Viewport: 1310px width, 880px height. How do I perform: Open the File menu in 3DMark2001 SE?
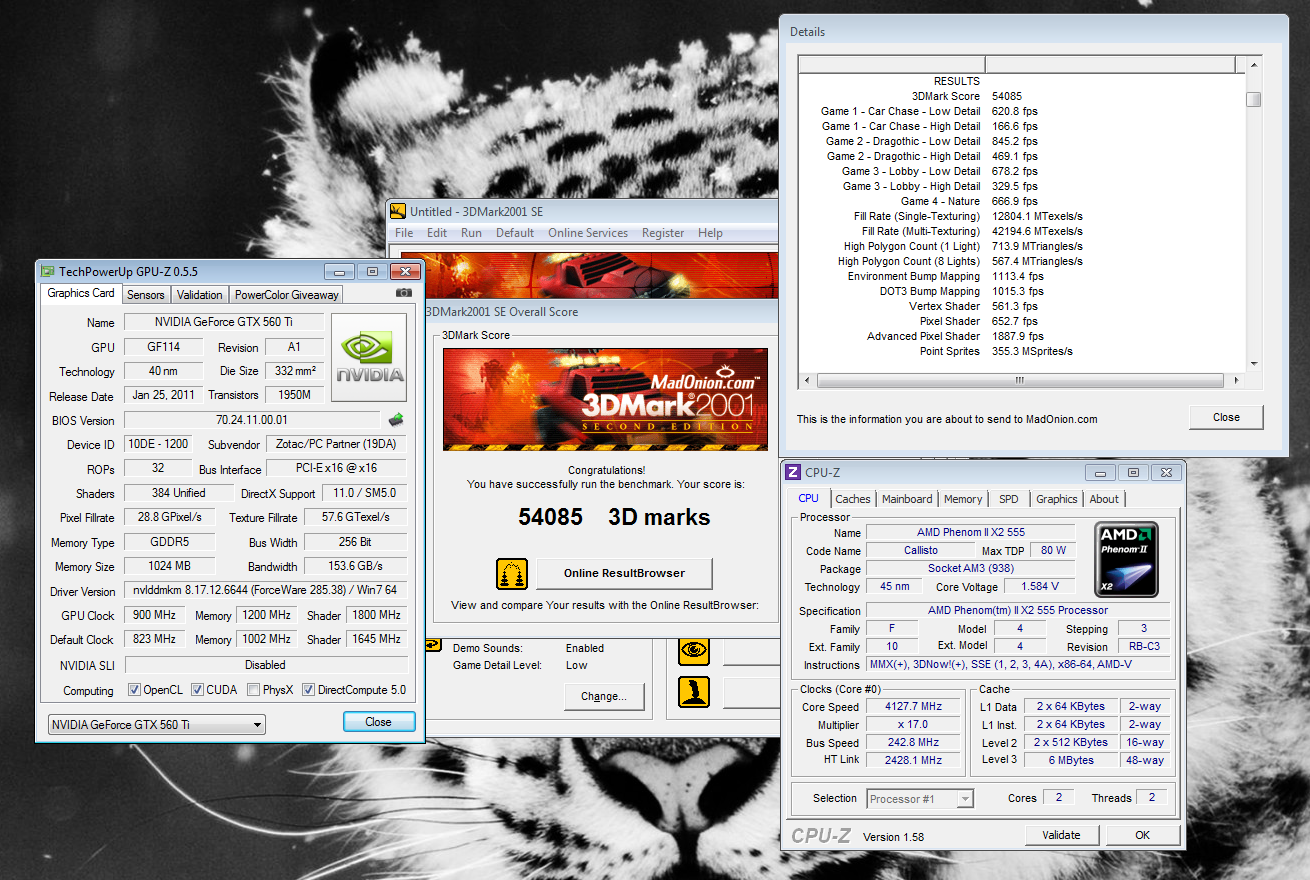tap(404, 233)
